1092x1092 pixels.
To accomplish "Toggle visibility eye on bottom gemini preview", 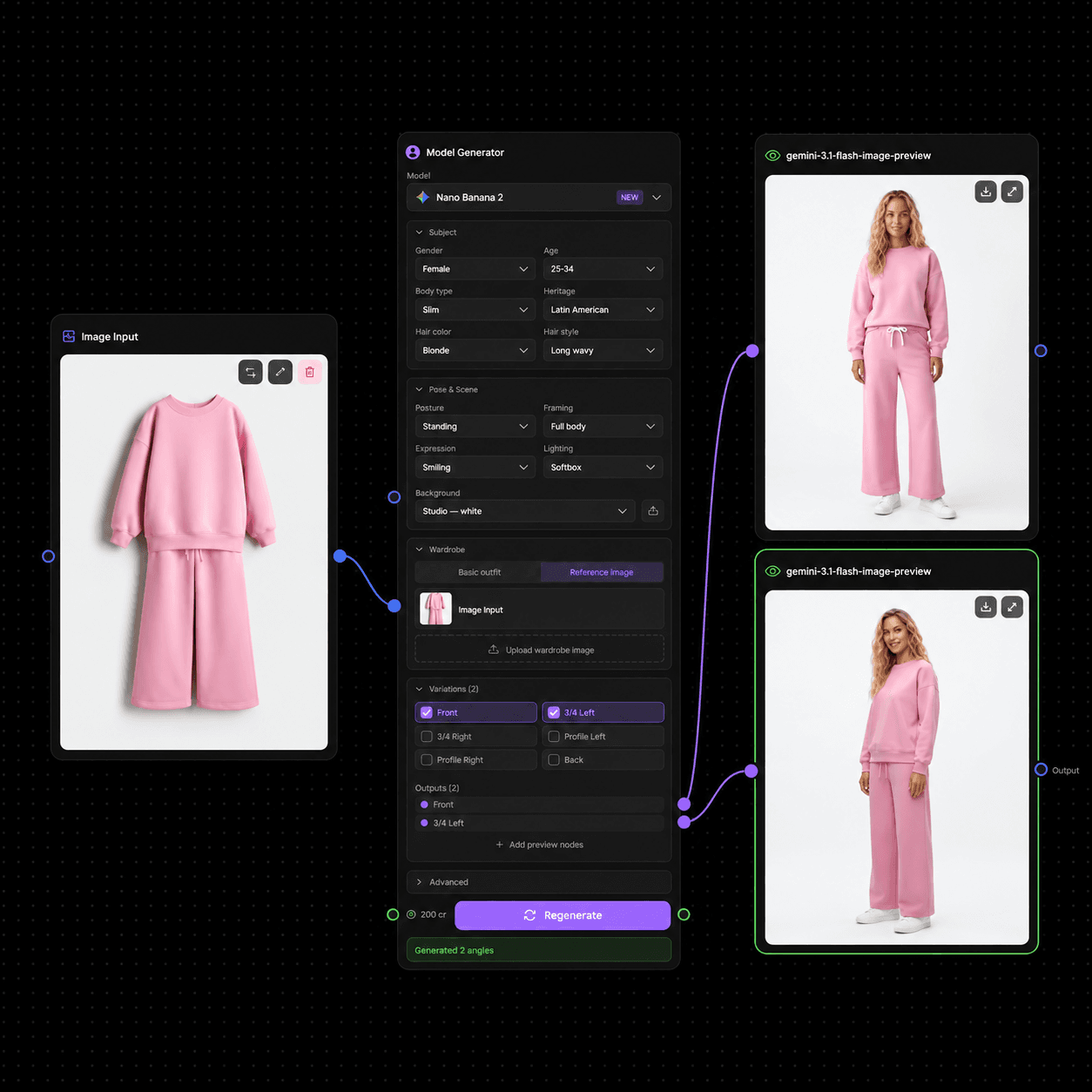I will click(772, 571).
